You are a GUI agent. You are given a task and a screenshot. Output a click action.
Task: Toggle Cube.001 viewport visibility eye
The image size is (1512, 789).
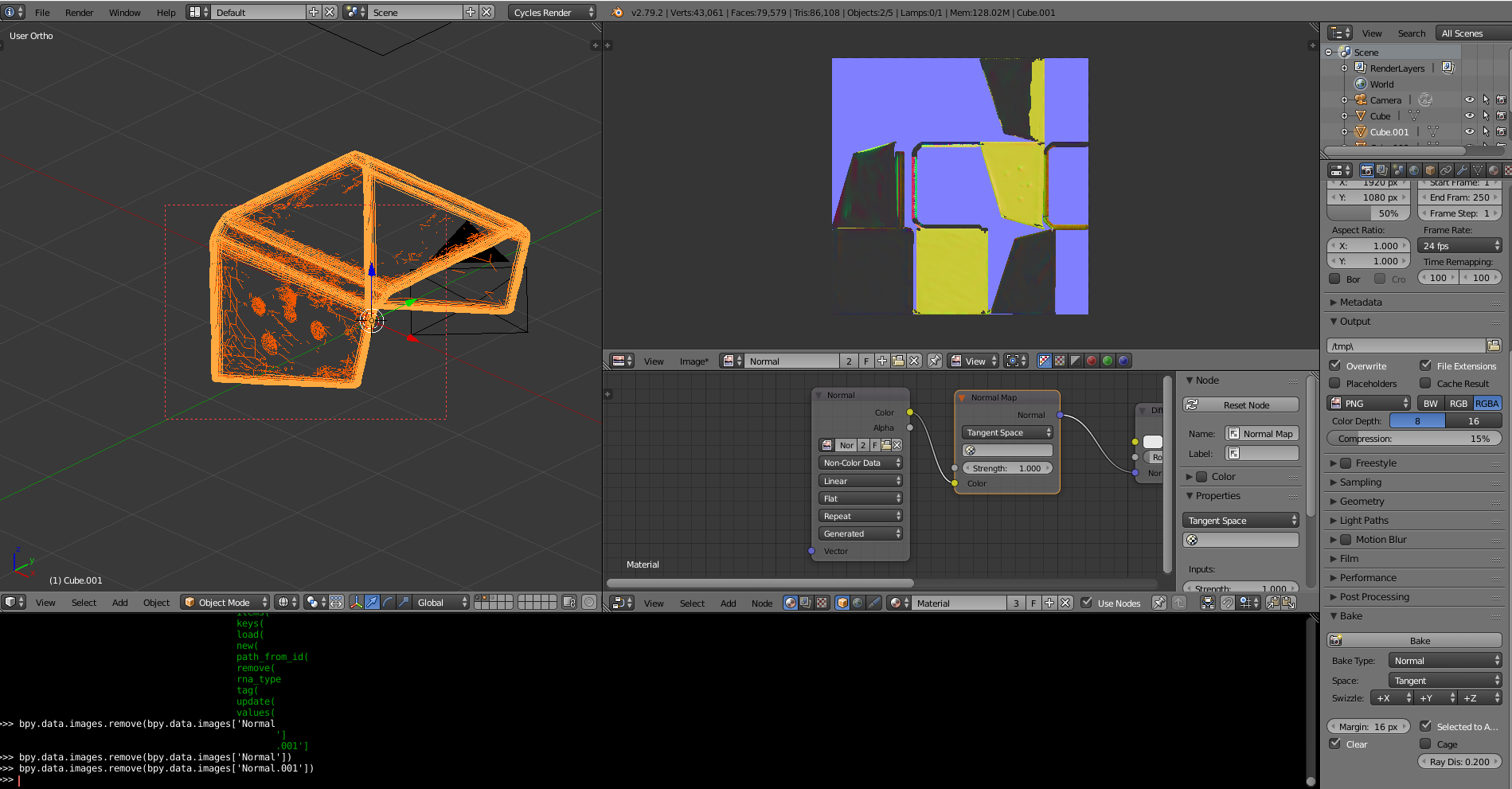point(1470,131)
